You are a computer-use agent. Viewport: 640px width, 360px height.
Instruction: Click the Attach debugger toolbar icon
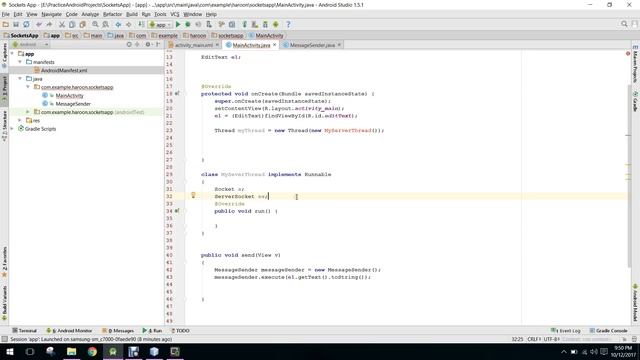[209, 24]
